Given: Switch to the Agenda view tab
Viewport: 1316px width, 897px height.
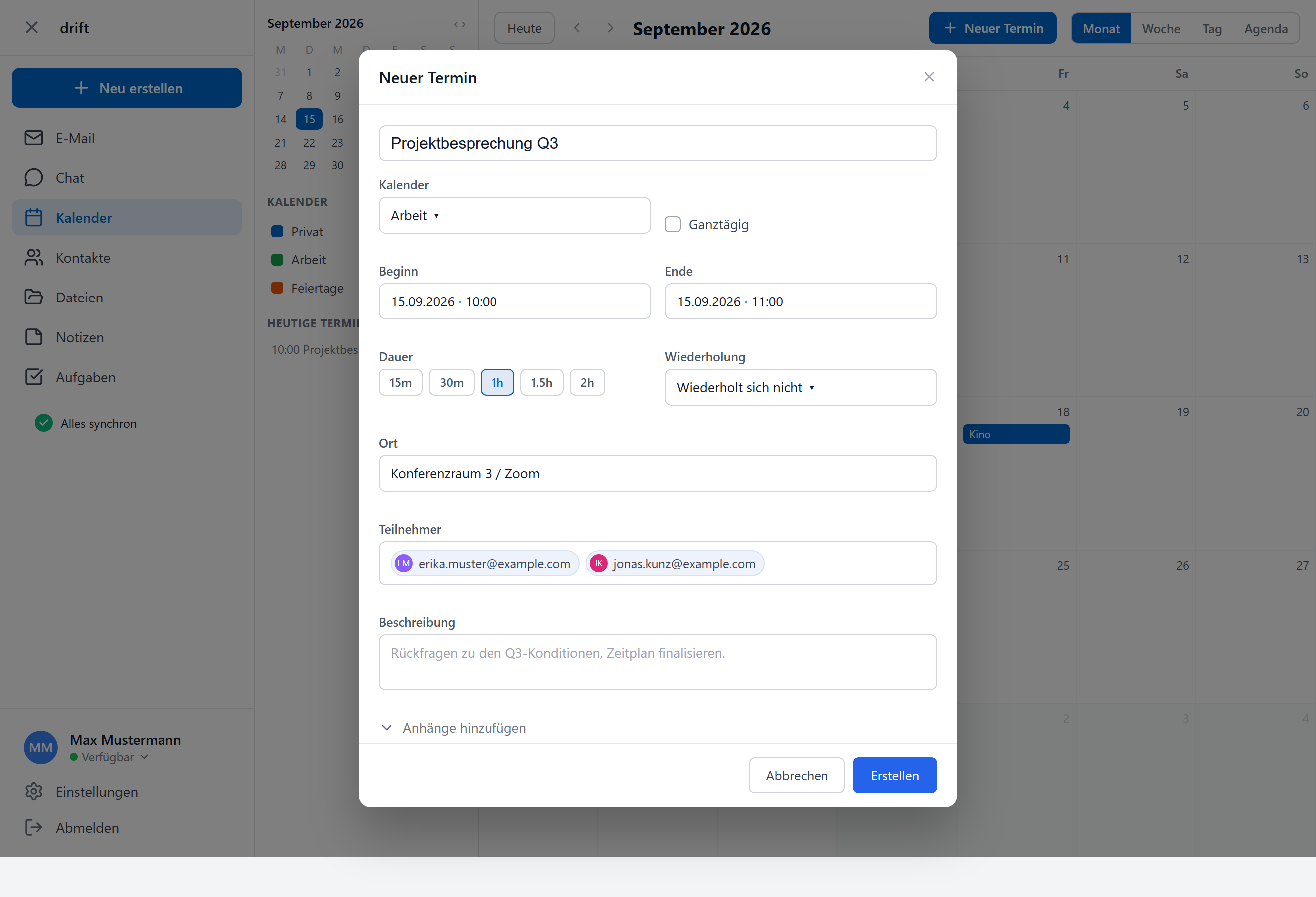Looking at the screenshot, I should click(1266, 29).
